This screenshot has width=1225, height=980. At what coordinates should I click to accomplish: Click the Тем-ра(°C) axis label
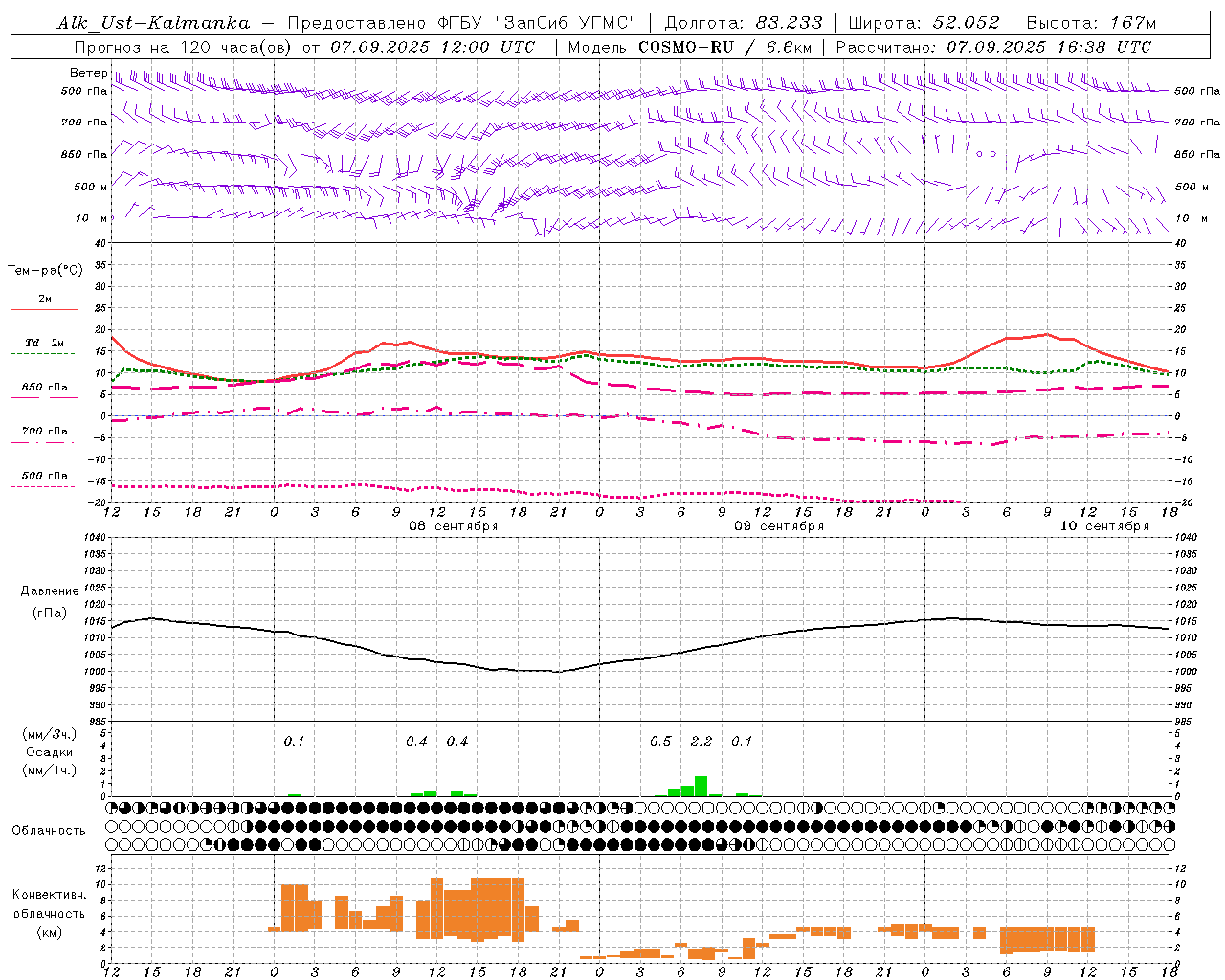tap(45, 271)
